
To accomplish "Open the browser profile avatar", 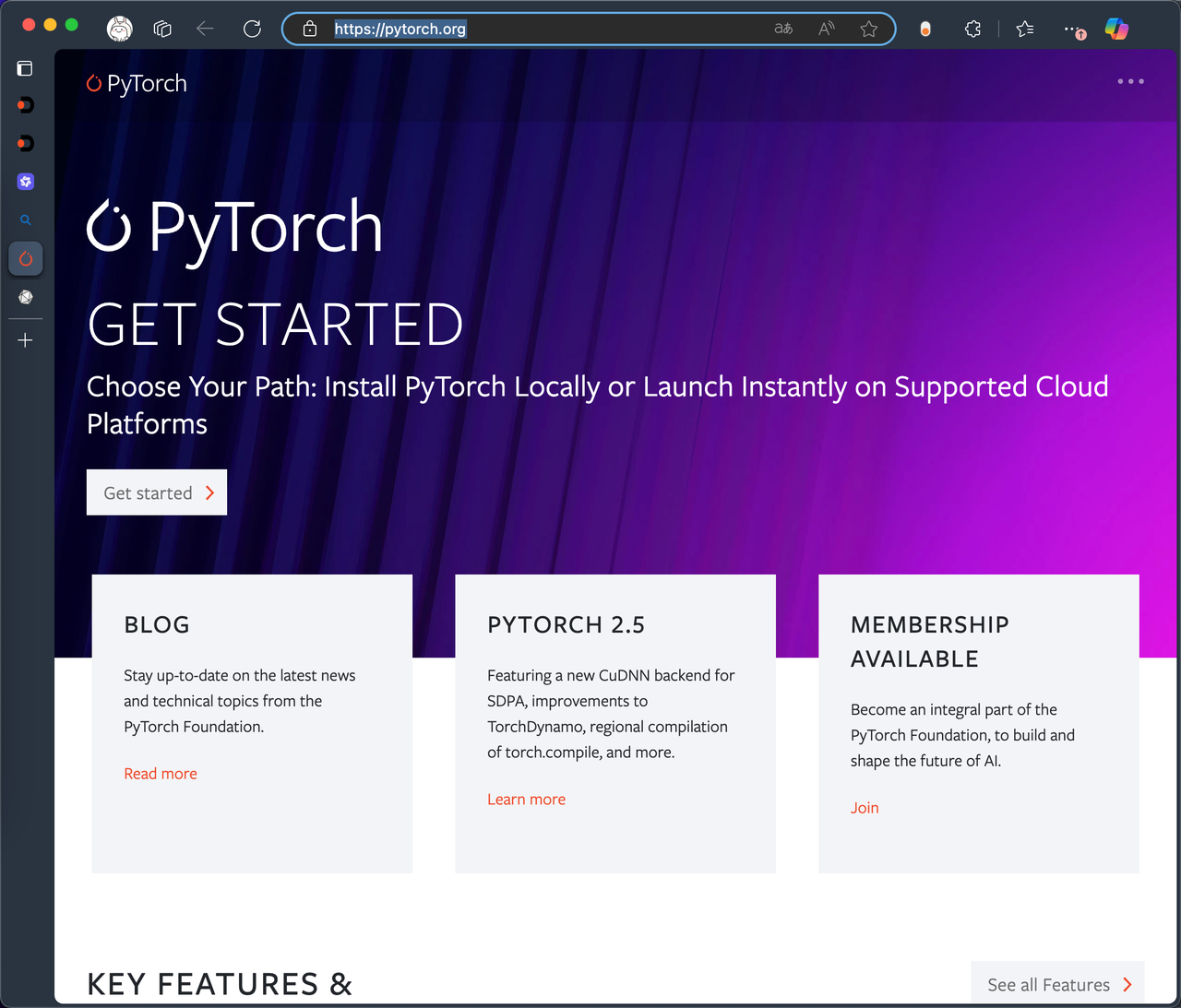I will 120,30.
